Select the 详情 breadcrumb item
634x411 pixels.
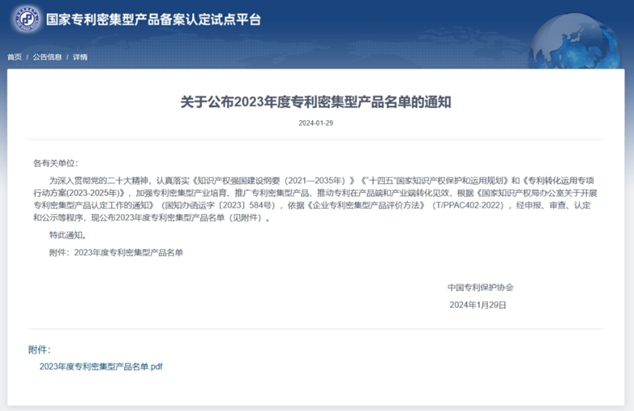[x=80, y=57]
